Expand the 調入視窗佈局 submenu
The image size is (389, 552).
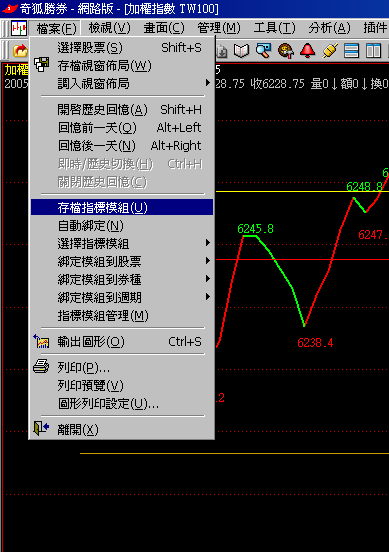click(x=122, y=83)
